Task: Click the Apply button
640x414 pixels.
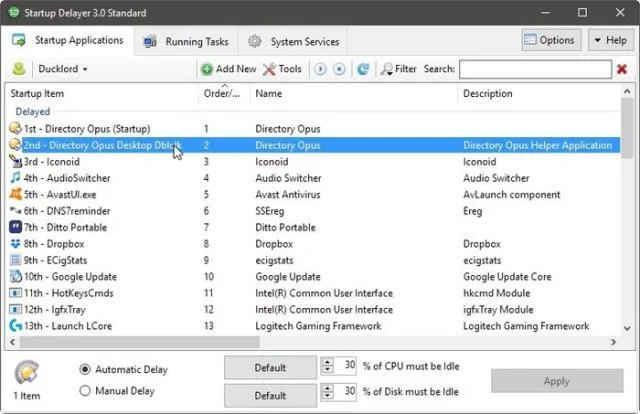Action: pos(557,381)
